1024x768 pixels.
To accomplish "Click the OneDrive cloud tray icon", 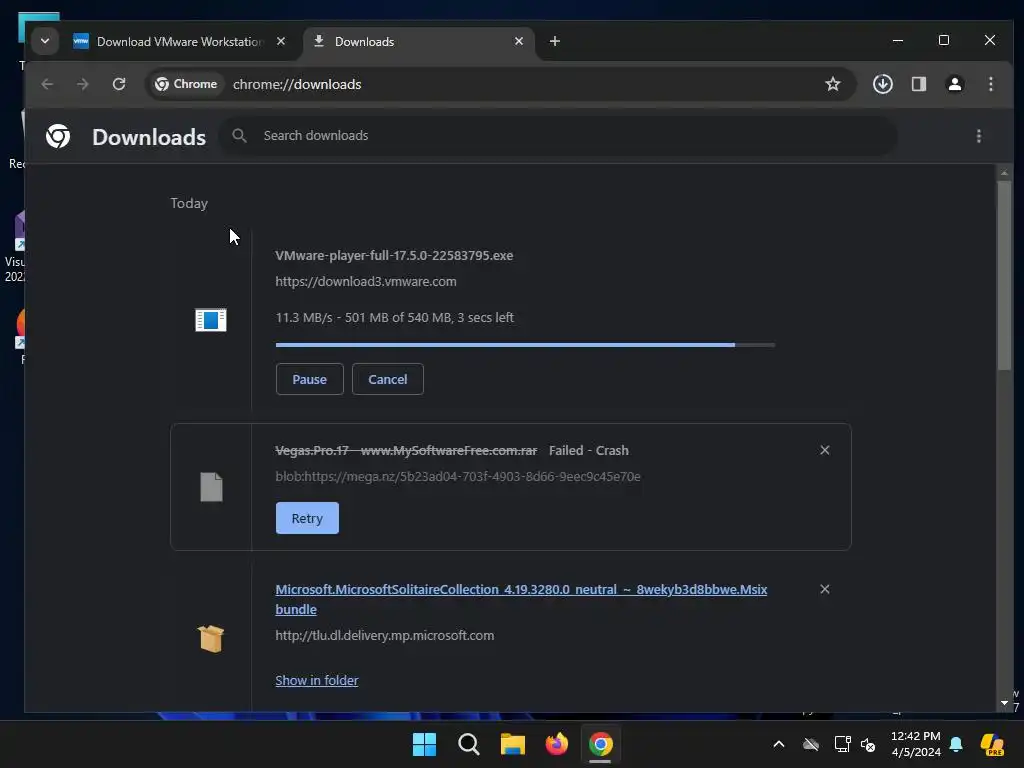I will pyautogui.click(x=811, y=744).
